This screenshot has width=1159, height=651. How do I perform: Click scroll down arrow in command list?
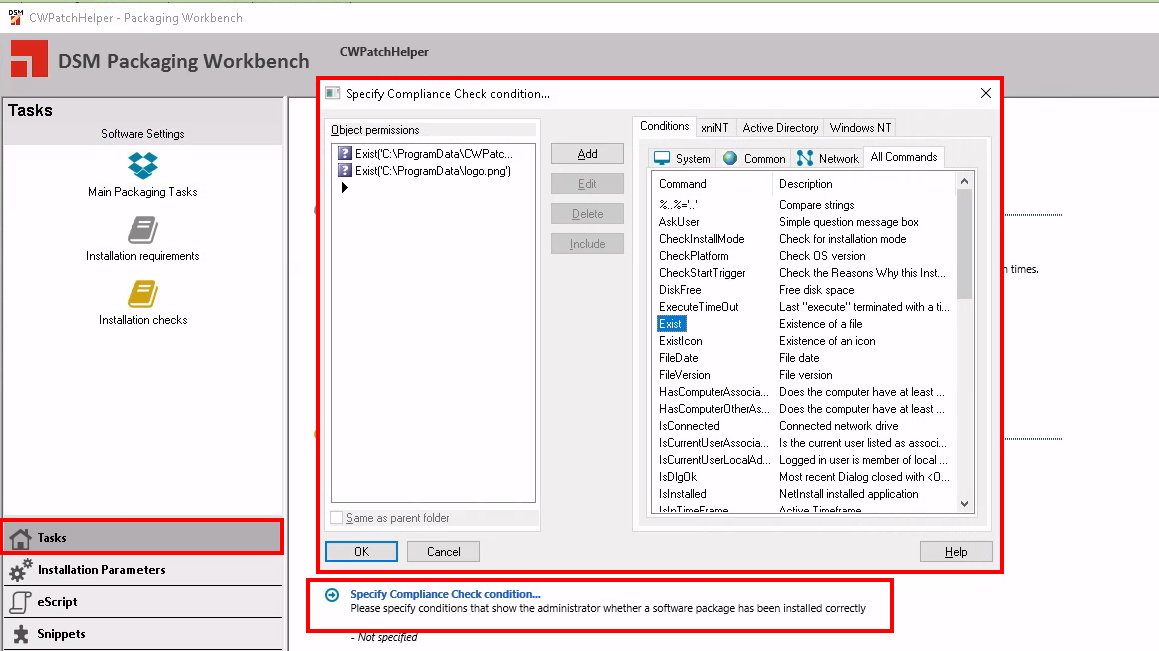[964, 504]
